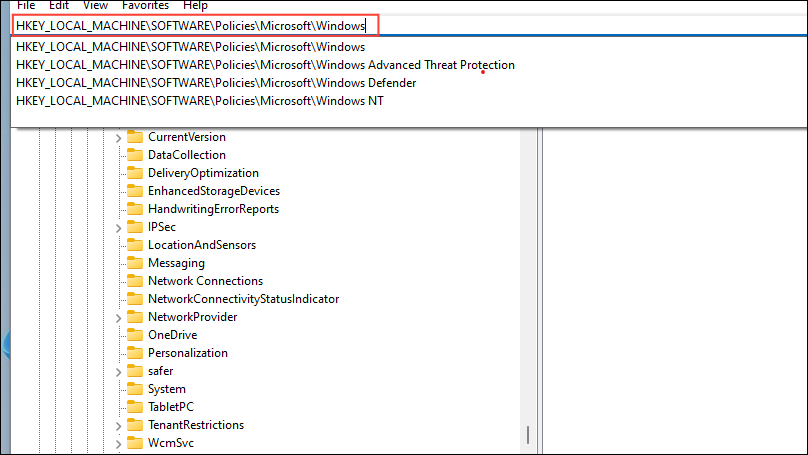The width and height of the screenshot is (808, 455).
Task: Click the HandwritingErrorReports folder icon
Action: [x=135, y=209]
